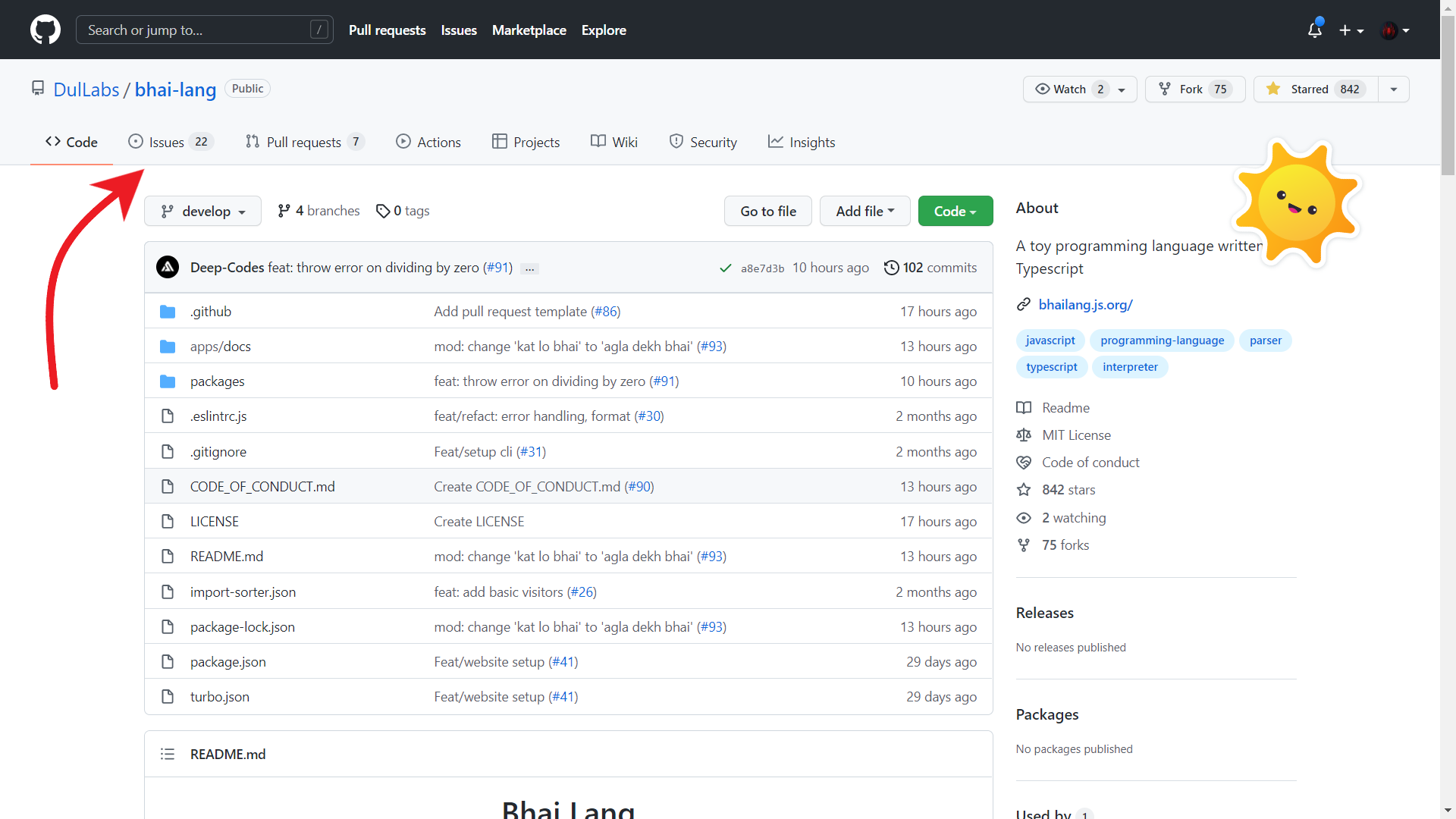Click the javascript topic tag
Screen dimensions: 1456x819
[1050, 340]
